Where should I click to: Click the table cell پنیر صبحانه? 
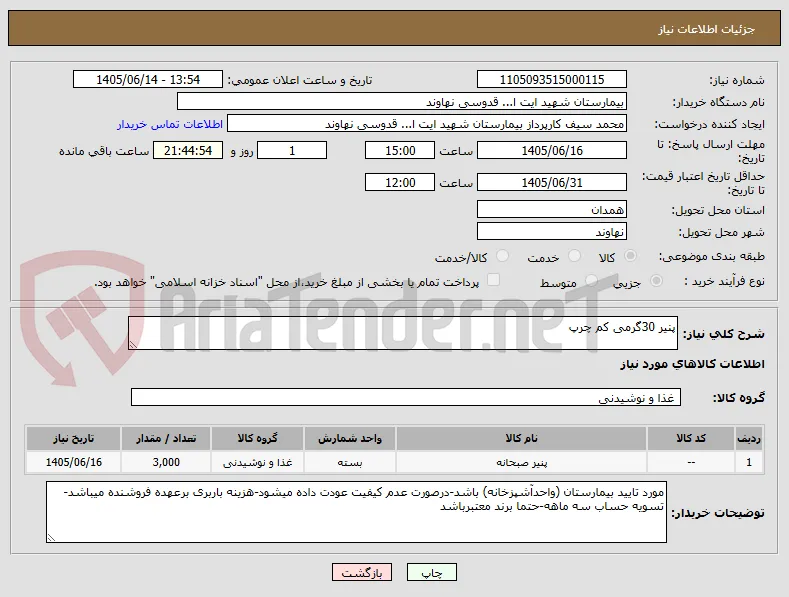pos(521,462)
